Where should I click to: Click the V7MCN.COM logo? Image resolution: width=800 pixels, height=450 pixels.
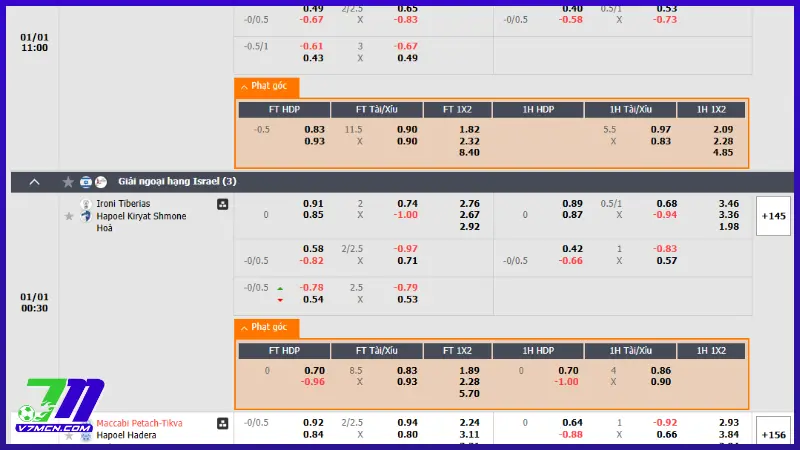coord(60,402)
